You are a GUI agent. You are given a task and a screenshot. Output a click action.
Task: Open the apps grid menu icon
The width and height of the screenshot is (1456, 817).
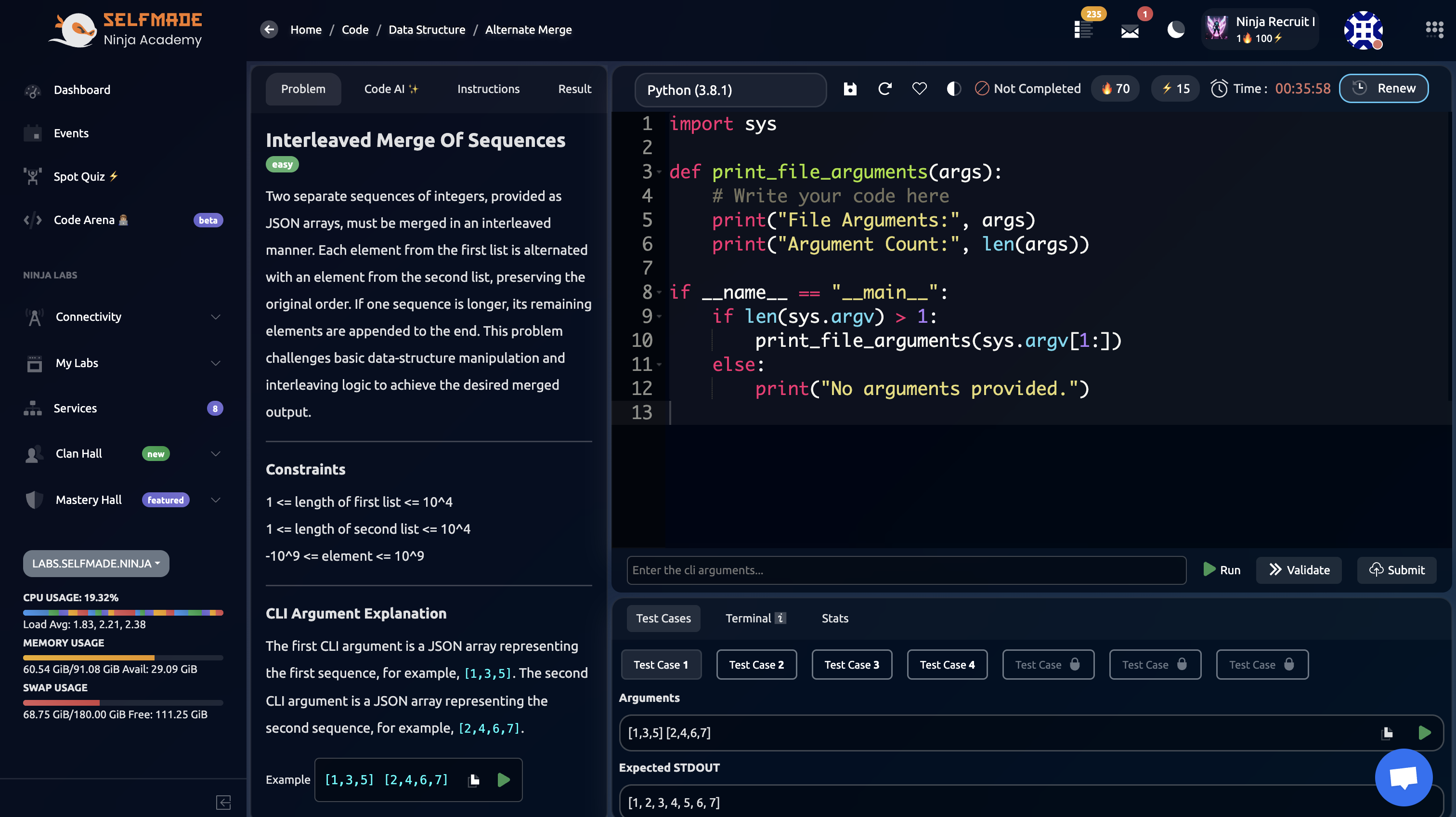1434,29
